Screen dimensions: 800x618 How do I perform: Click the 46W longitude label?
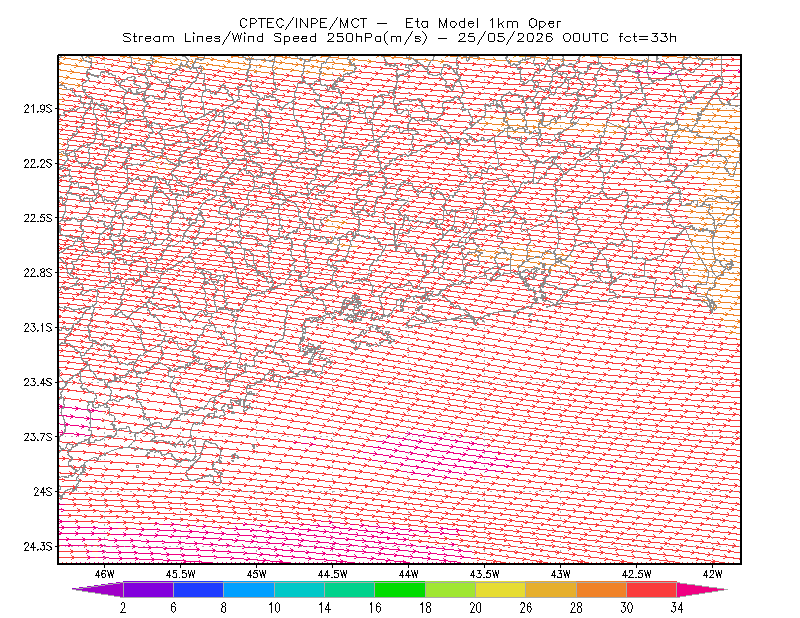click(105, 574)
